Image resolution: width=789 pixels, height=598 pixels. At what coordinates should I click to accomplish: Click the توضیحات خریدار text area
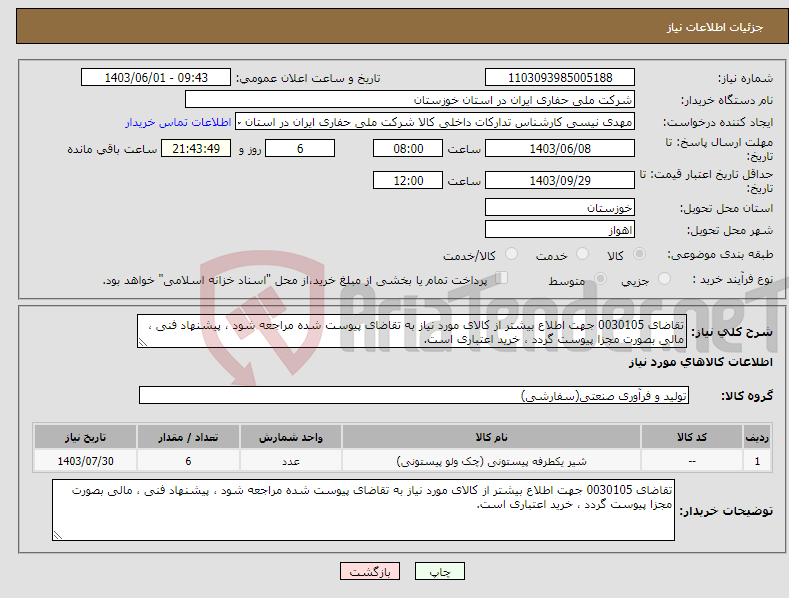[363, 510]
